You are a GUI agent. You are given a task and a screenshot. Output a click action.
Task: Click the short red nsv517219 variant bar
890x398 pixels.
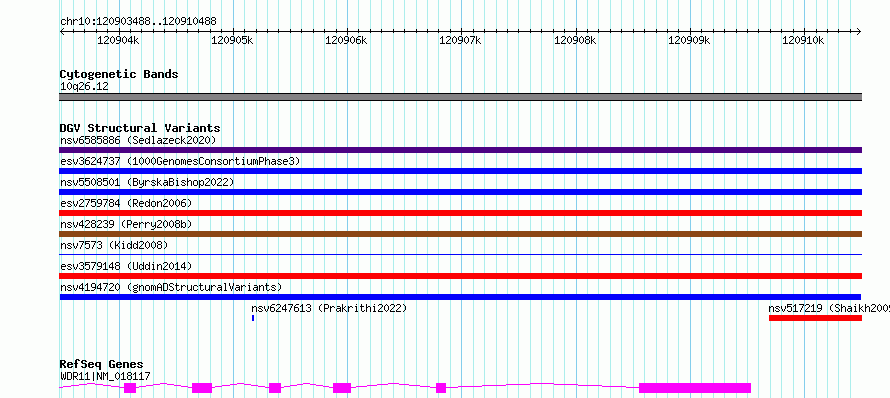tap(816, 318)
